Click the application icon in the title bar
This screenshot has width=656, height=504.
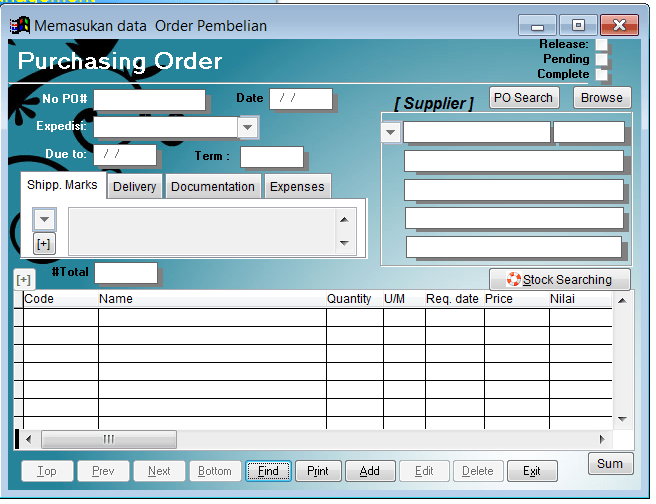point(20,26)
